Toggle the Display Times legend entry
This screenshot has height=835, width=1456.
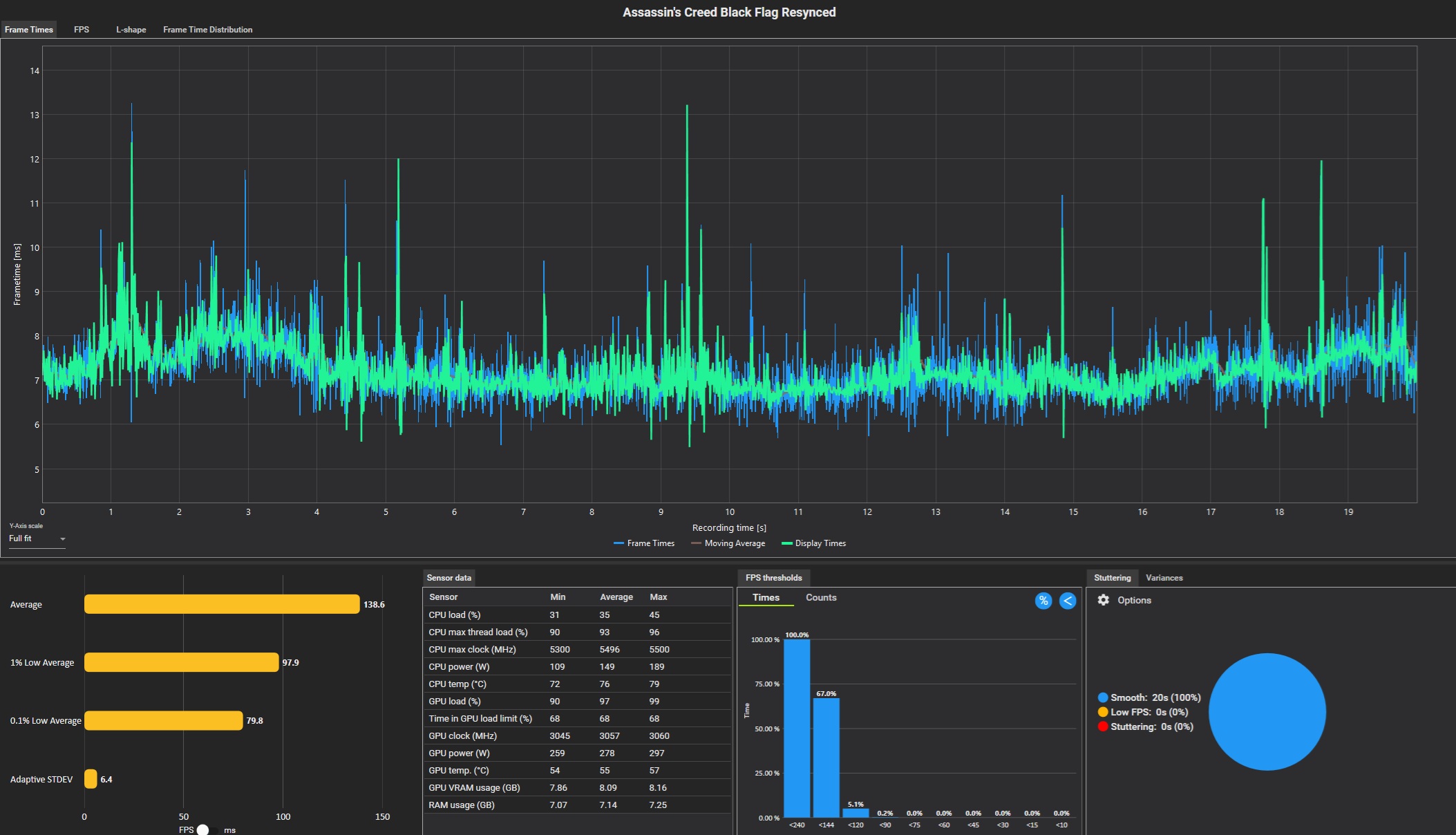(x=813, y=543)
